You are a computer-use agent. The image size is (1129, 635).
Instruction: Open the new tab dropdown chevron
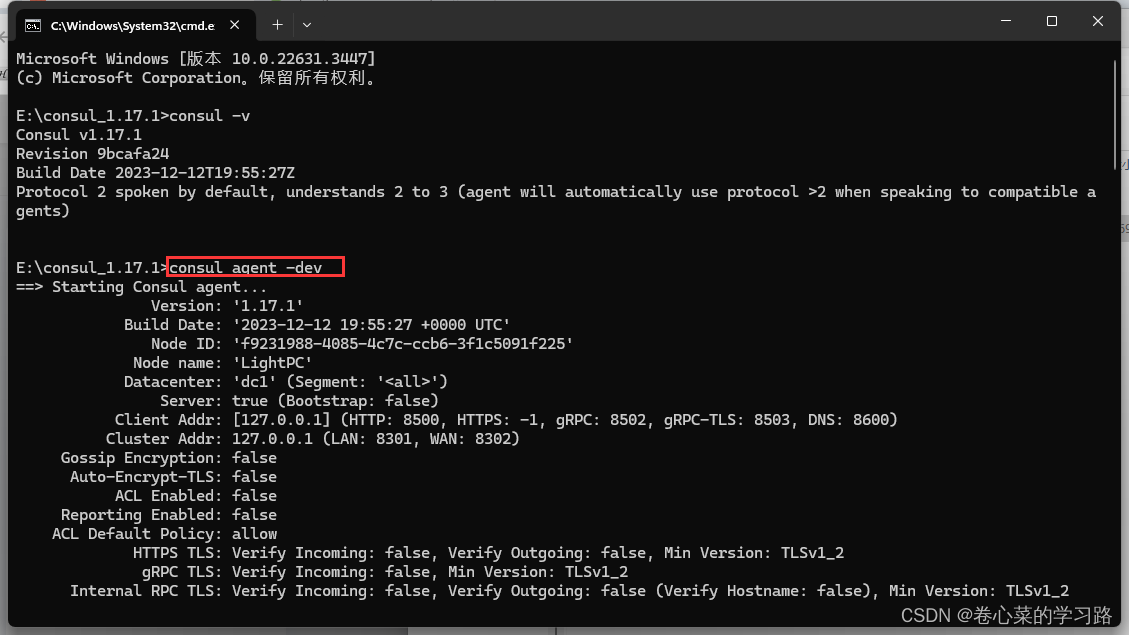[306, 25]
